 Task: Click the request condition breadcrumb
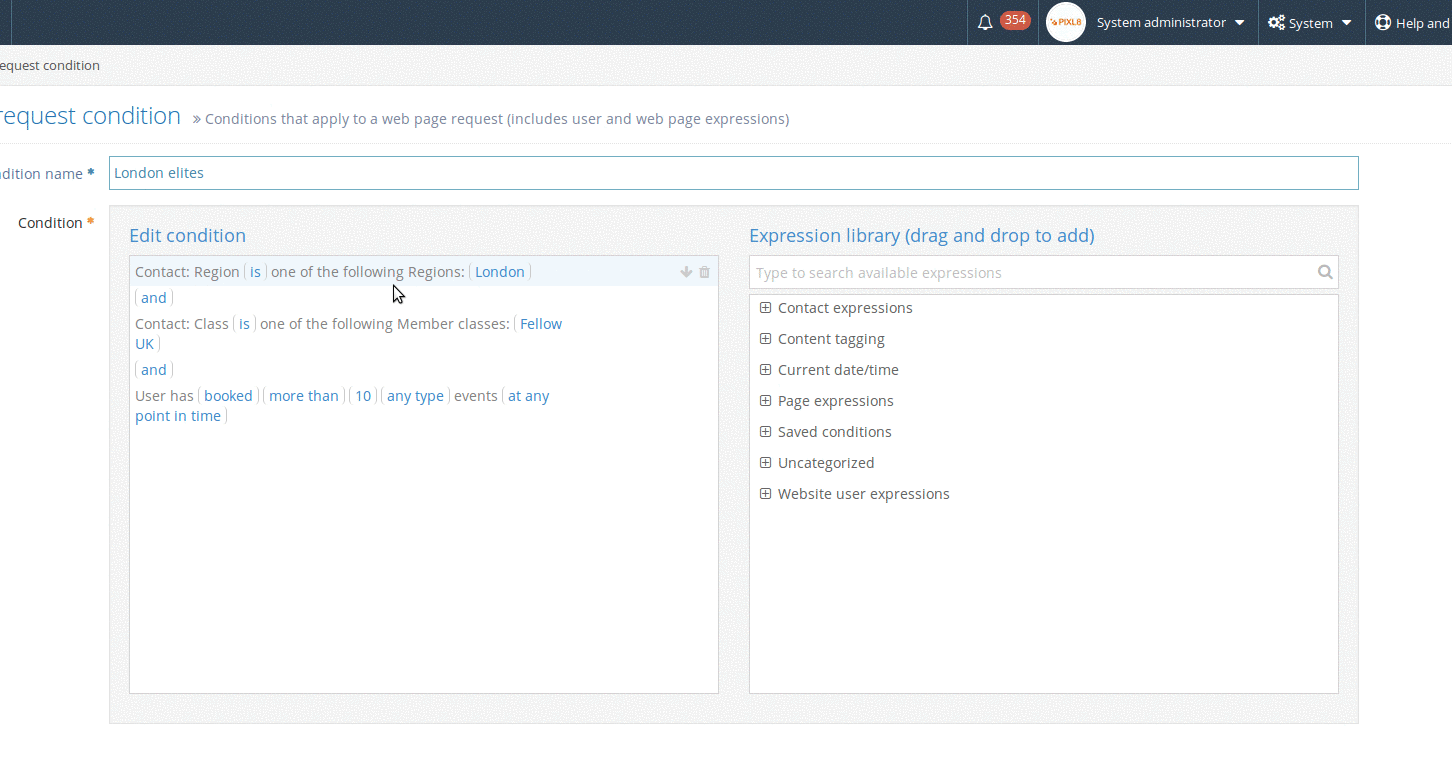48,65
